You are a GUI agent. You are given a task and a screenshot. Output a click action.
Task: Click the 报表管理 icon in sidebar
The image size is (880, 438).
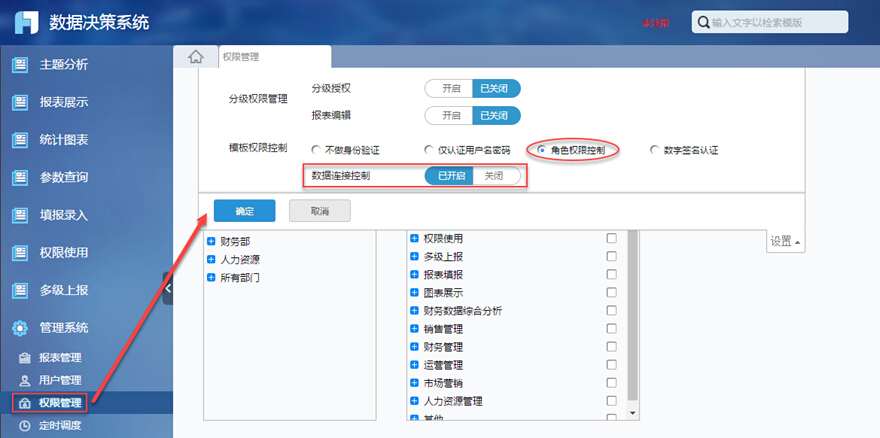click(x=25, y=358)
